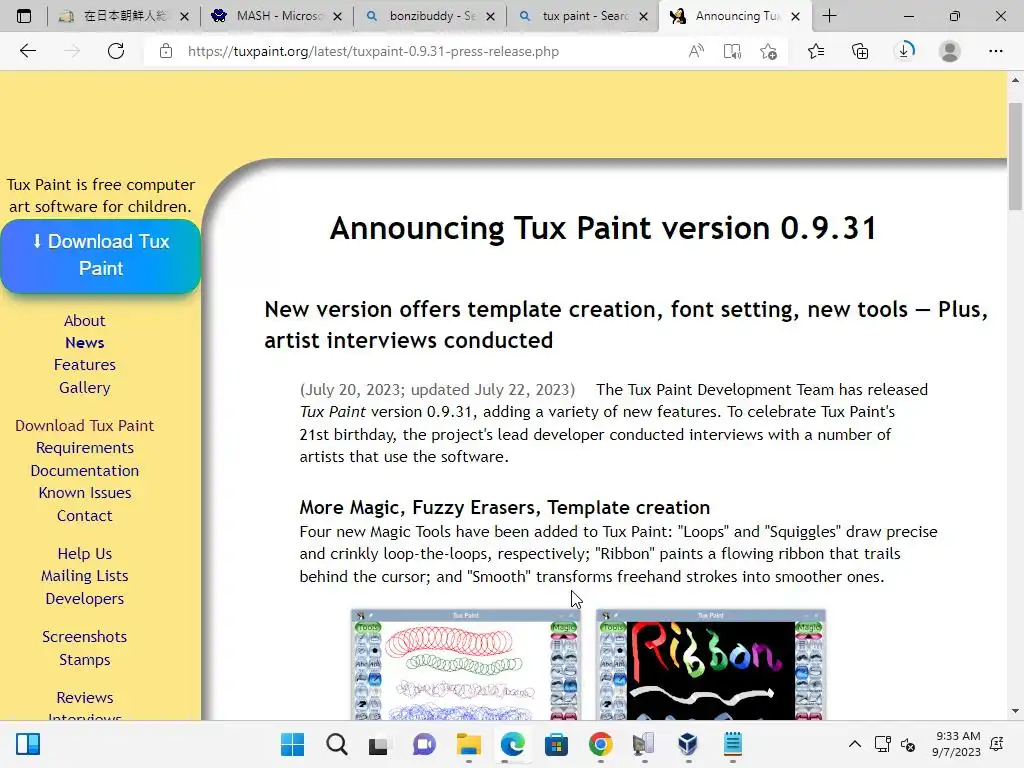Launch Google Chrome from taskbar
Image resolution: width=1024 pixels, height=768 pixels.
[x=600, y=744]
